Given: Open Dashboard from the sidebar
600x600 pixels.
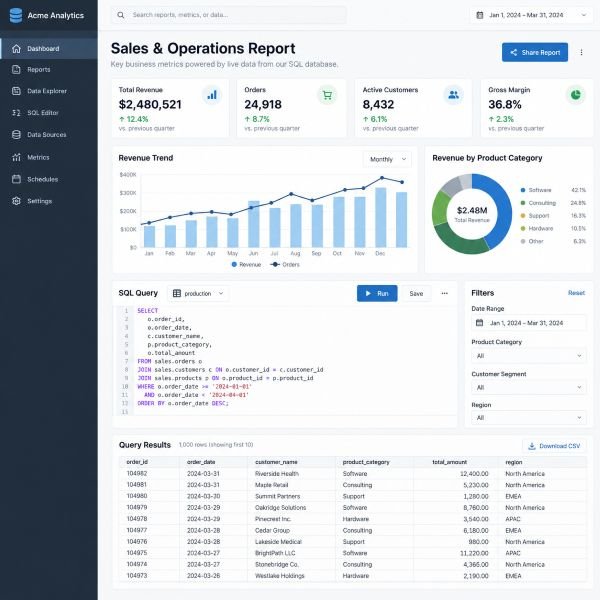Looking at the screenshot, I should point(49,49).
